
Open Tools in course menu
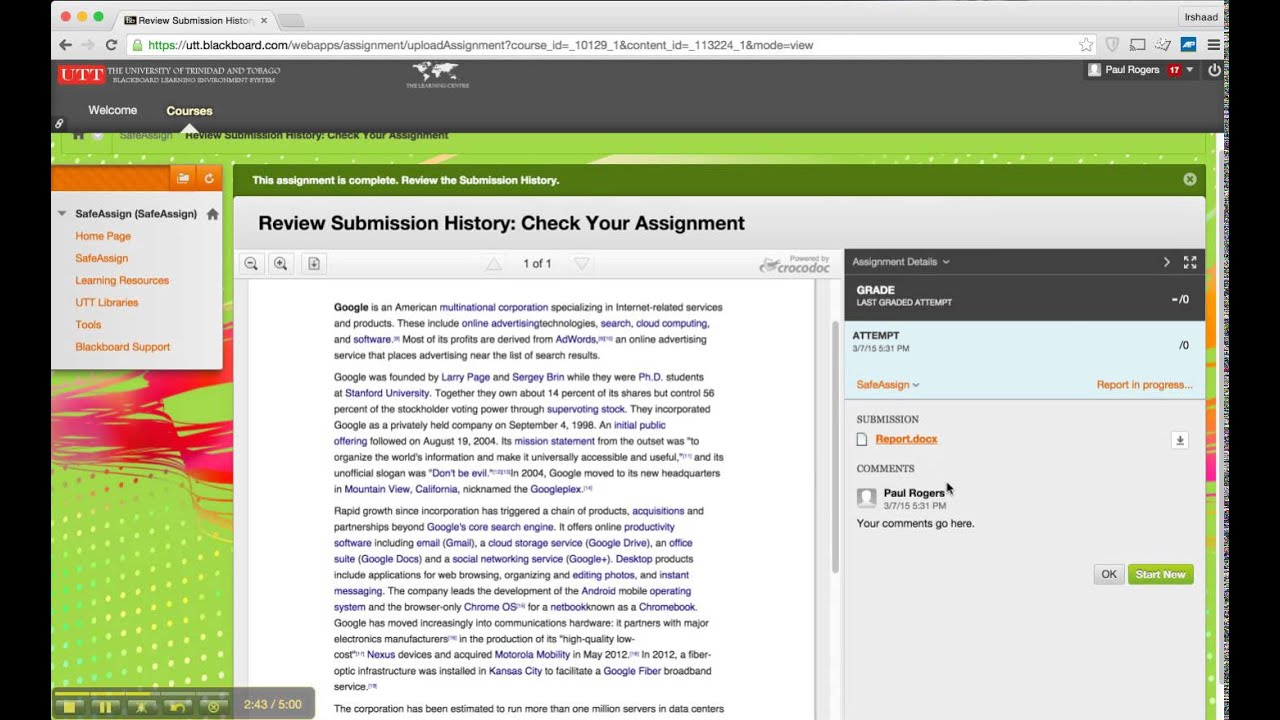click(88, 325)
